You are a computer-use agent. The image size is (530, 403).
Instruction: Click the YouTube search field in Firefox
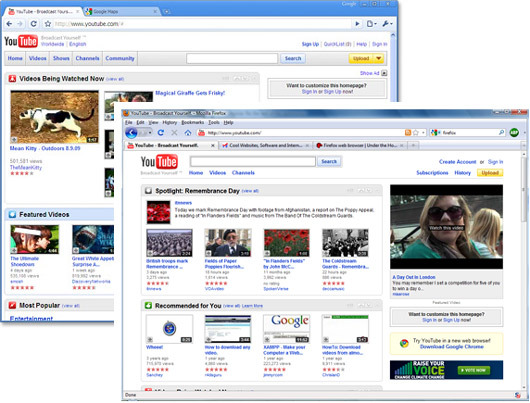tap(253, 162)
